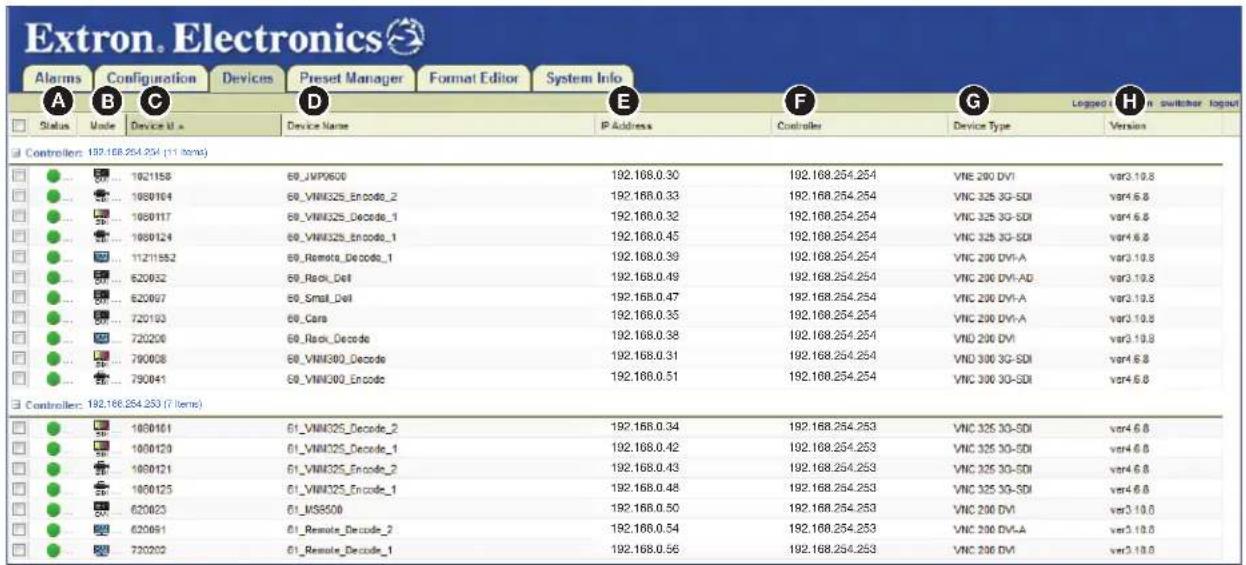Tick the select-all checkbox in table header
Image resolution: width=1246 pixels, height=565 pixels.
[x=18, y=127]
